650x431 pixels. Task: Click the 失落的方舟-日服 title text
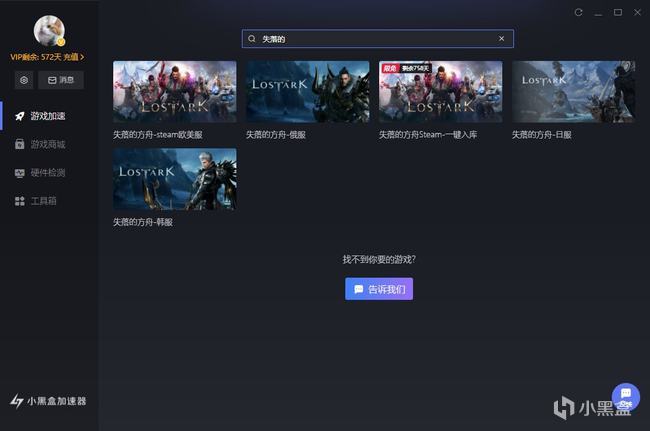tap(541, 135)
